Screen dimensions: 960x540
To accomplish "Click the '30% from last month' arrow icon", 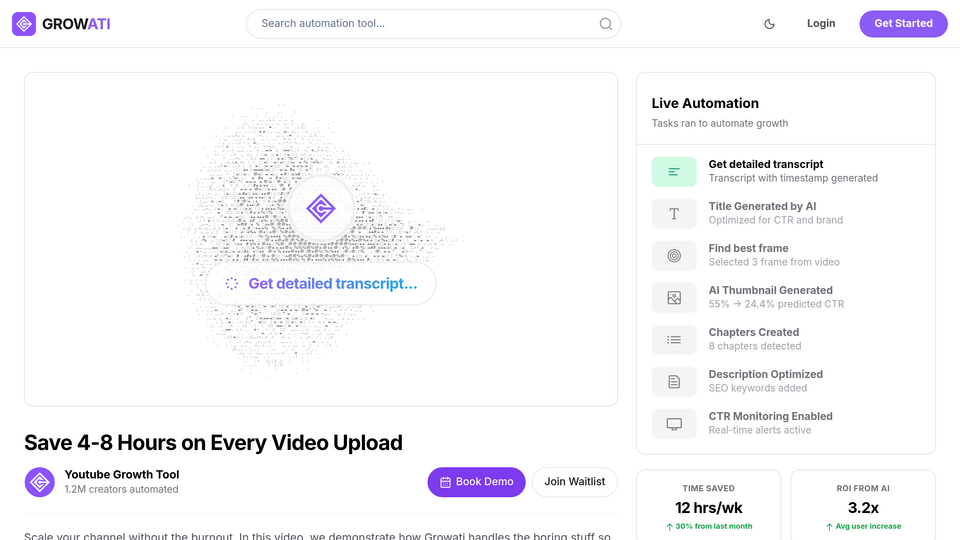I will (x=669, y=527).
